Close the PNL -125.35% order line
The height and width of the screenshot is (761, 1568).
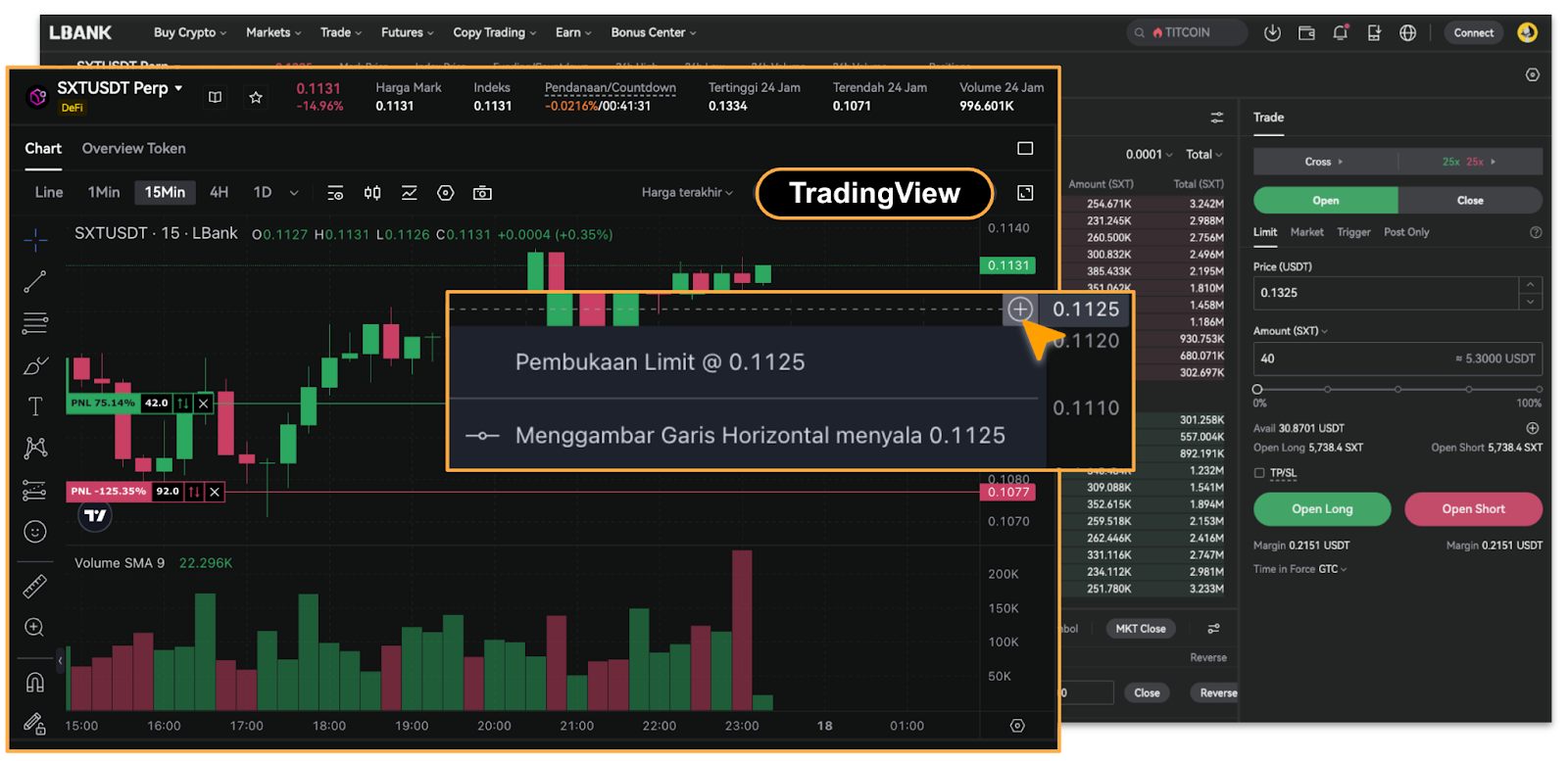[215, 492]
